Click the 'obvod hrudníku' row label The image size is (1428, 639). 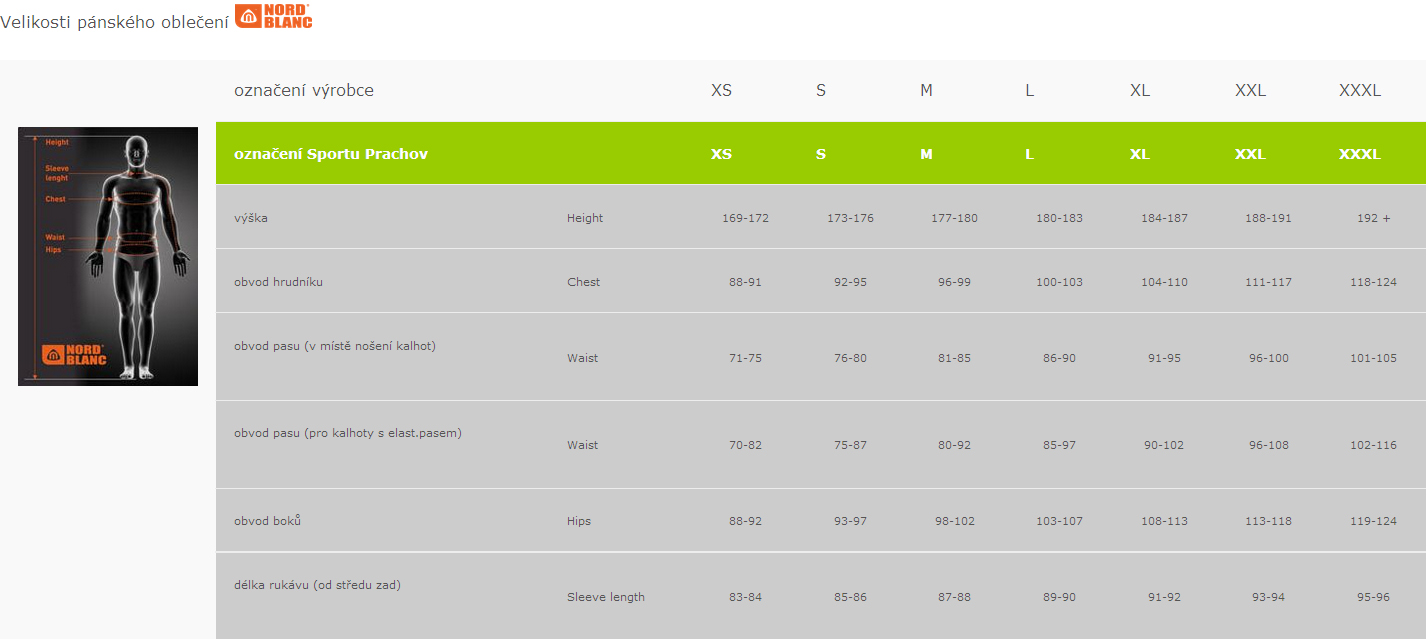pyautogui.click(x=278, y=282)
